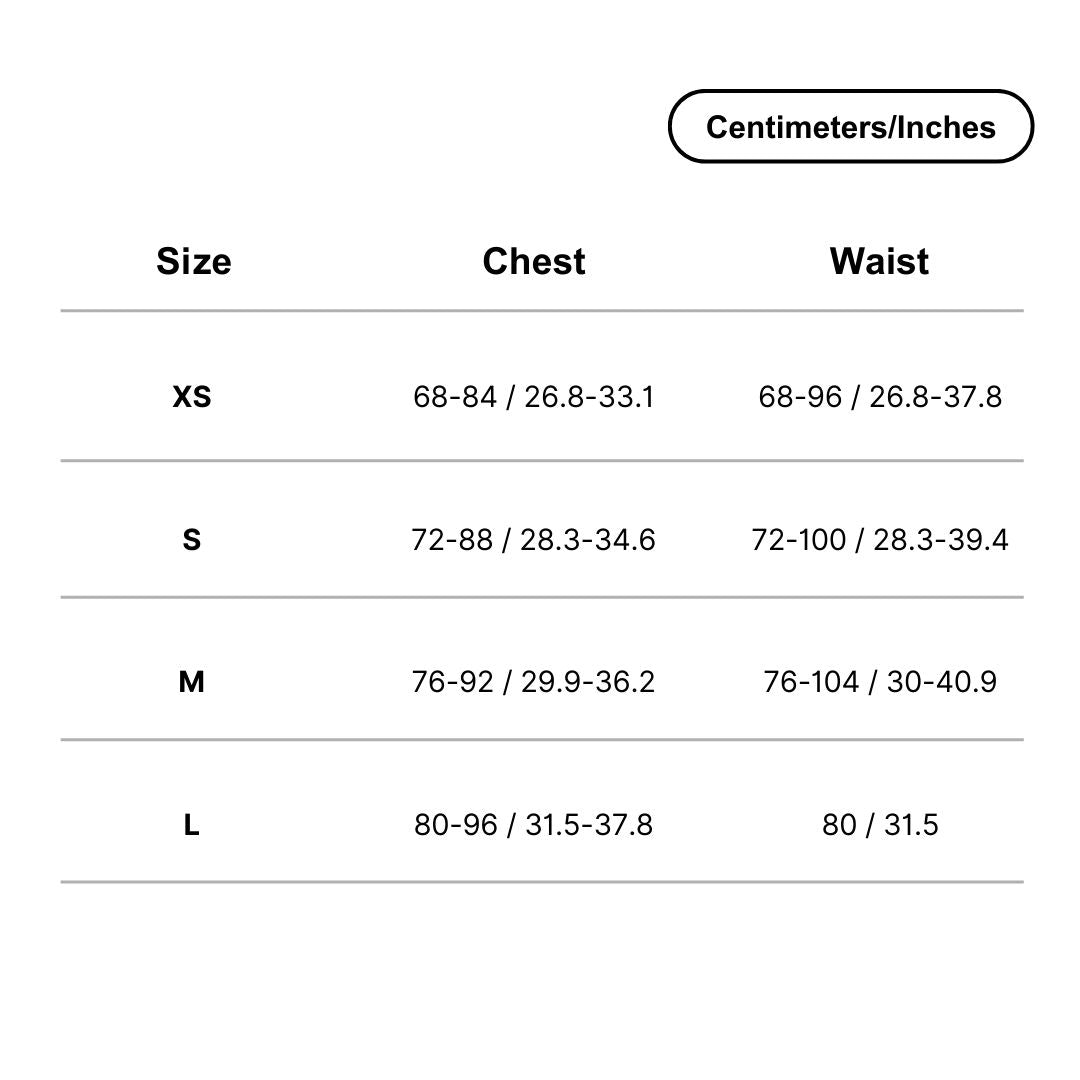Click S waist value 72-100 / 28.3-39.4
Image resolution: width=1080 pixels, height=1080 pixels.
pyautogui.click(x=880, y=539)
